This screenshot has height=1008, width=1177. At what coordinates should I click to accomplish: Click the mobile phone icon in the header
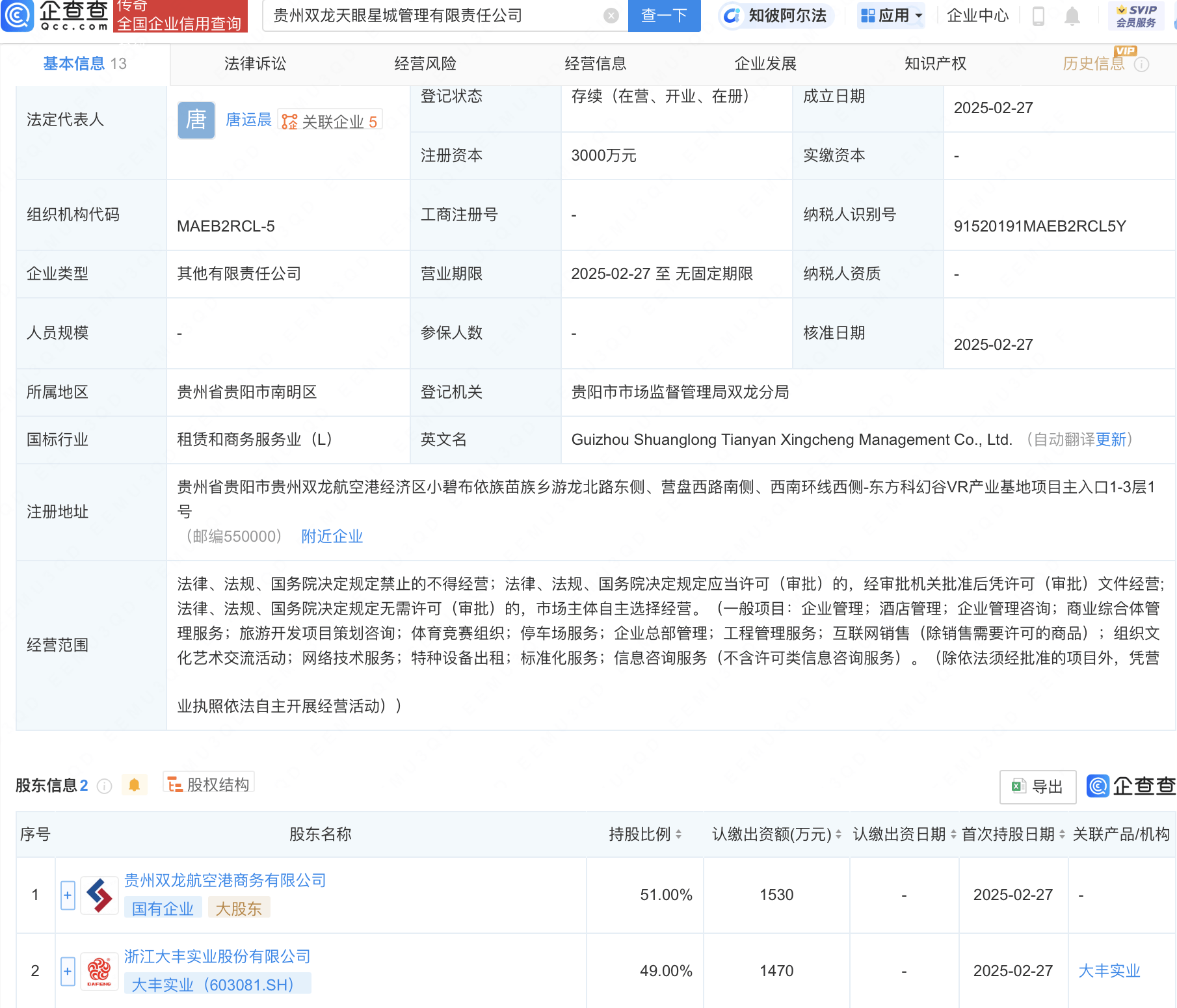1038,16
